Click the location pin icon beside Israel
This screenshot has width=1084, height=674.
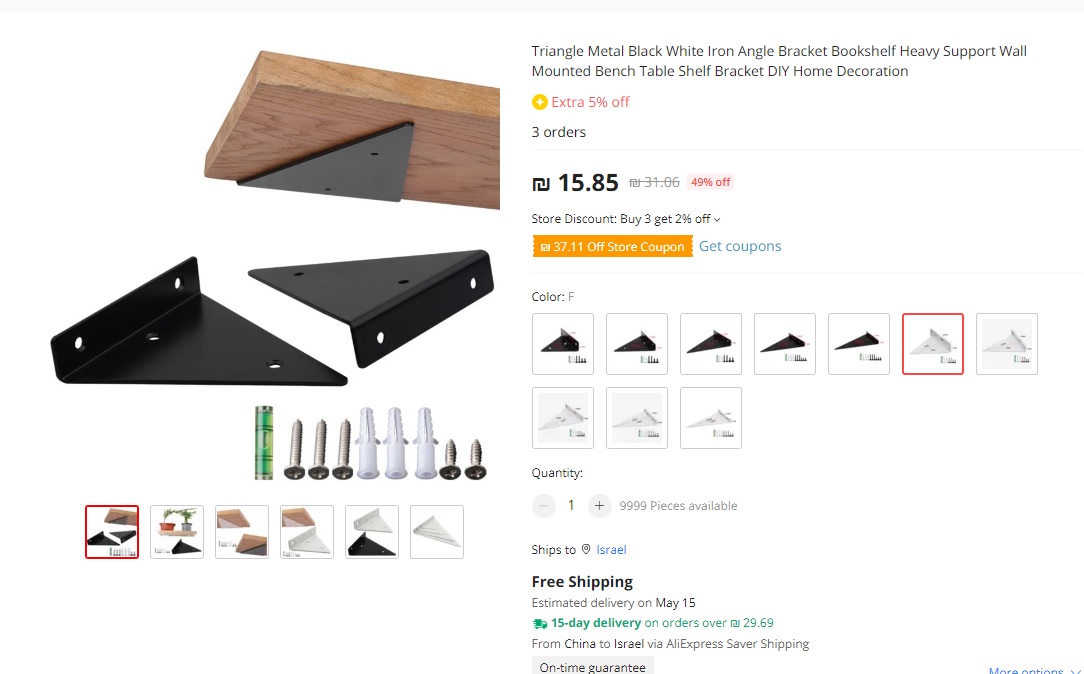click(586, 549)
